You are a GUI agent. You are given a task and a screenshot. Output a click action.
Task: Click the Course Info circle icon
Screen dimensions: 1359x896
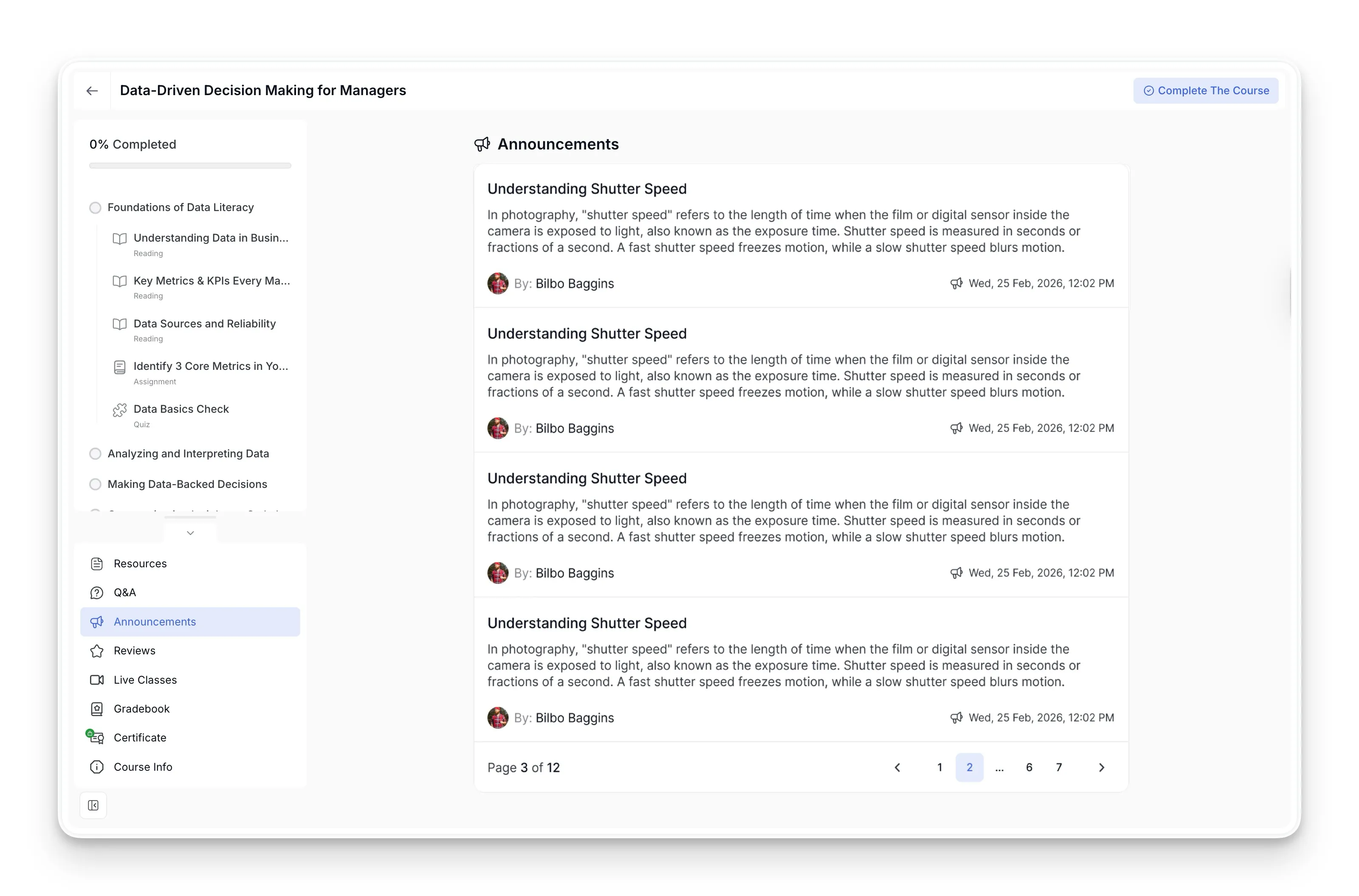[96, 767]
